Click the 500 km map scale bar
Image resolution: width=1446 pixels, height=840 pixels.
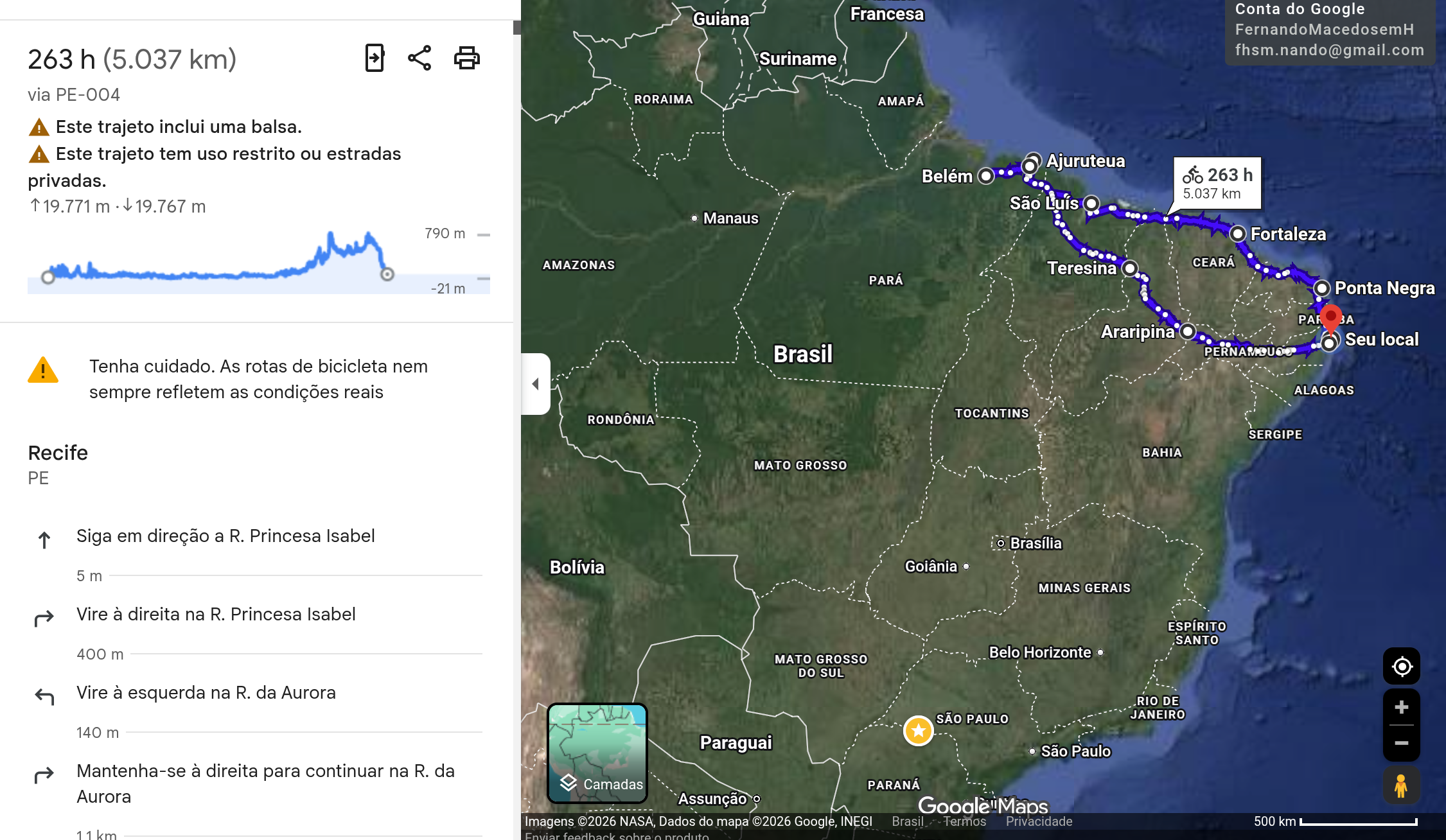[x=1358, y=821]
